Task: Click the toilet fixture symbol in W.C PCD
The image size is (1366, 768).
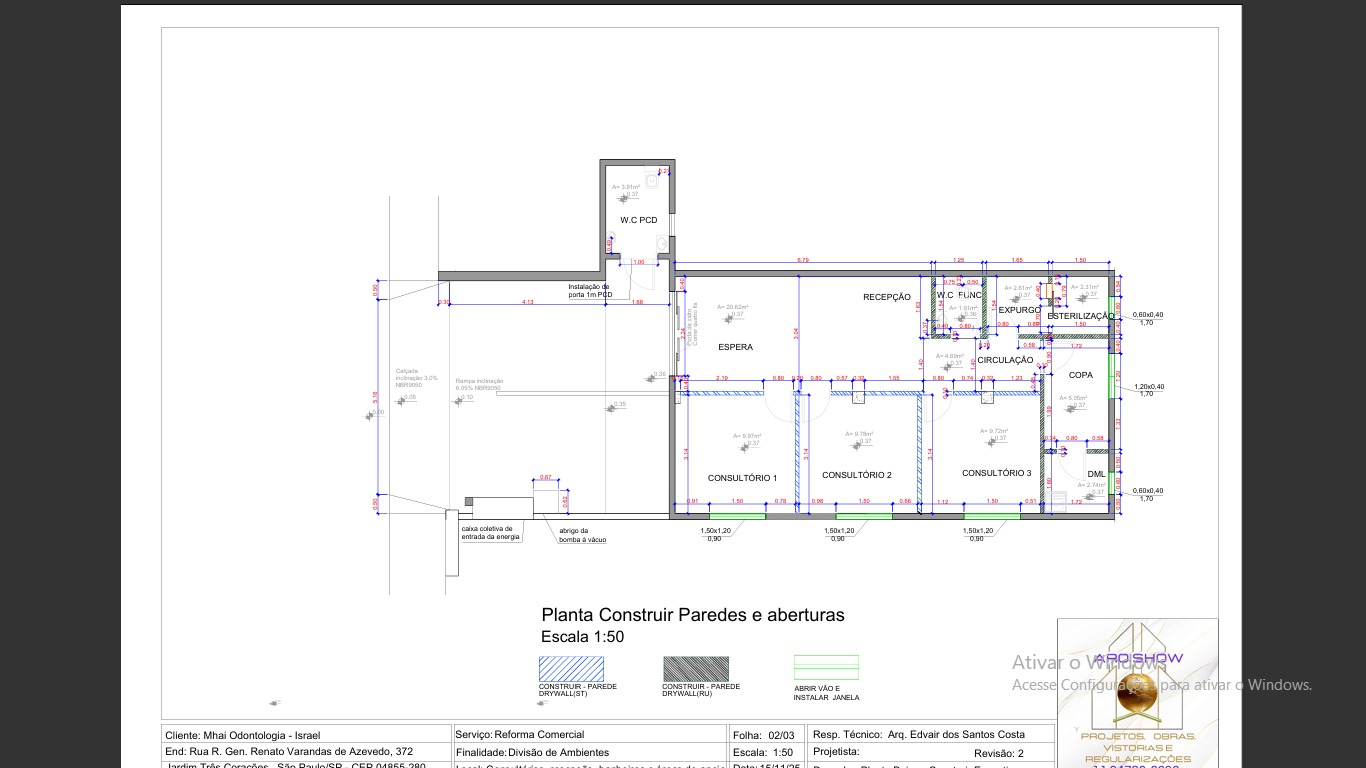Action: (x=651, y=181)
